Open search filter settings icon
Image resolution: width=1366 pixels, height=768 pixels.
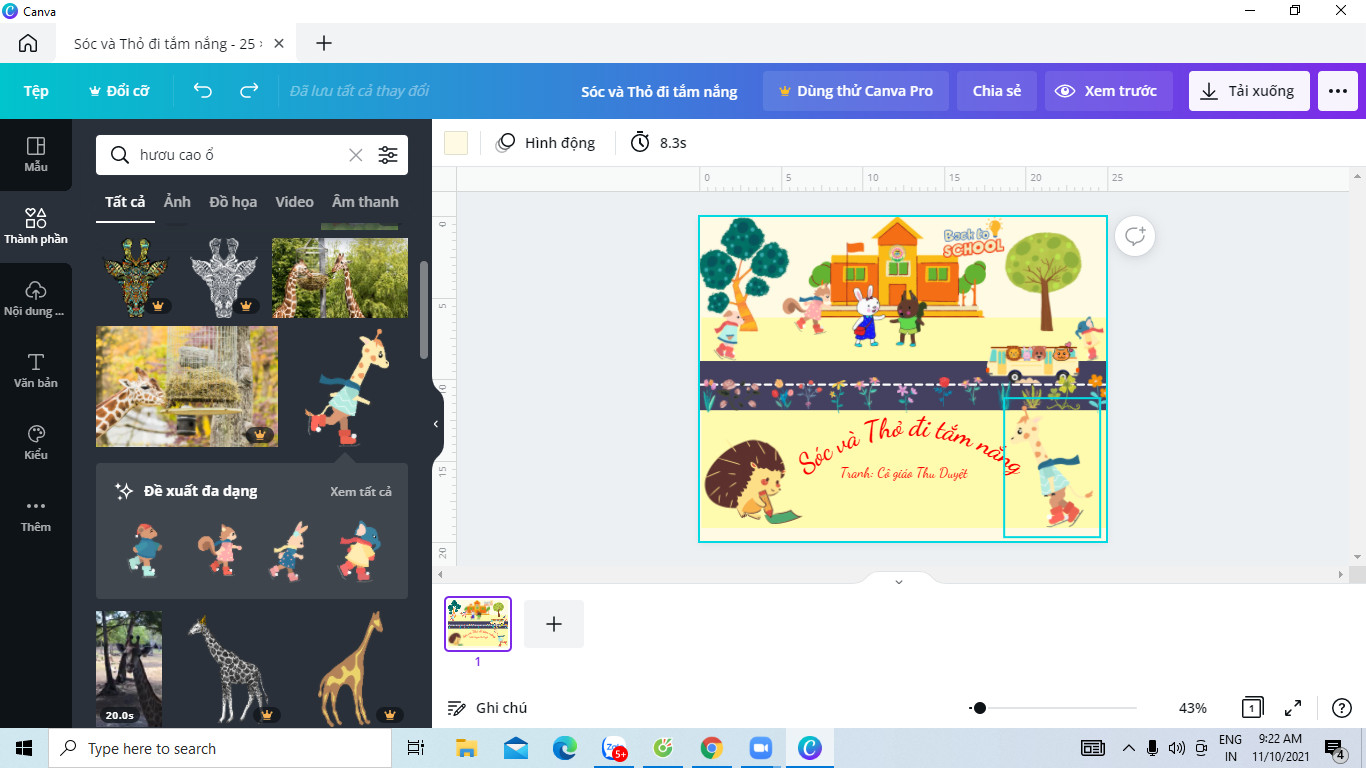[x=387, y=155]
